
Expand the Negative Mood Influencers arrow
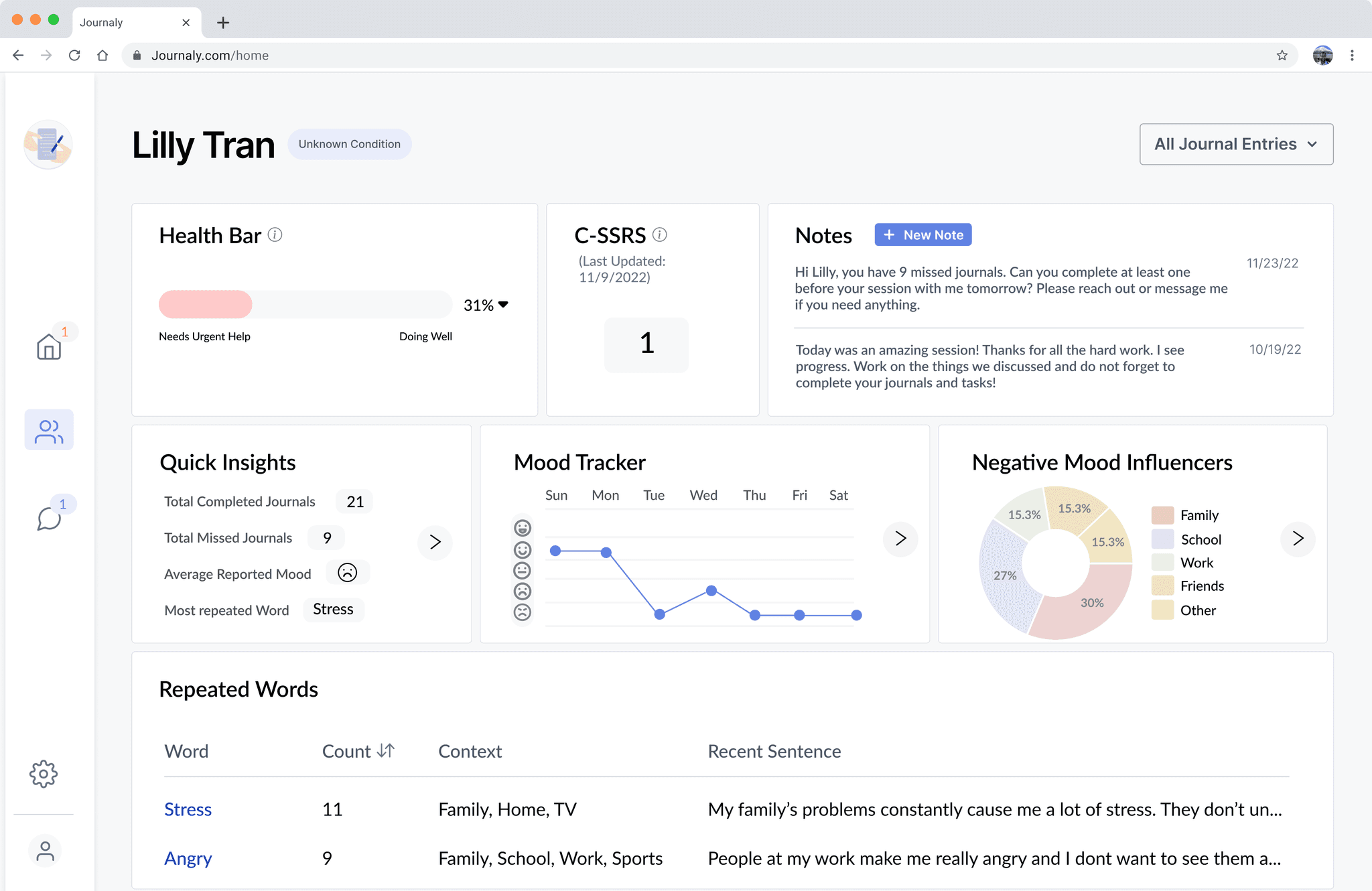point(1298,539)
